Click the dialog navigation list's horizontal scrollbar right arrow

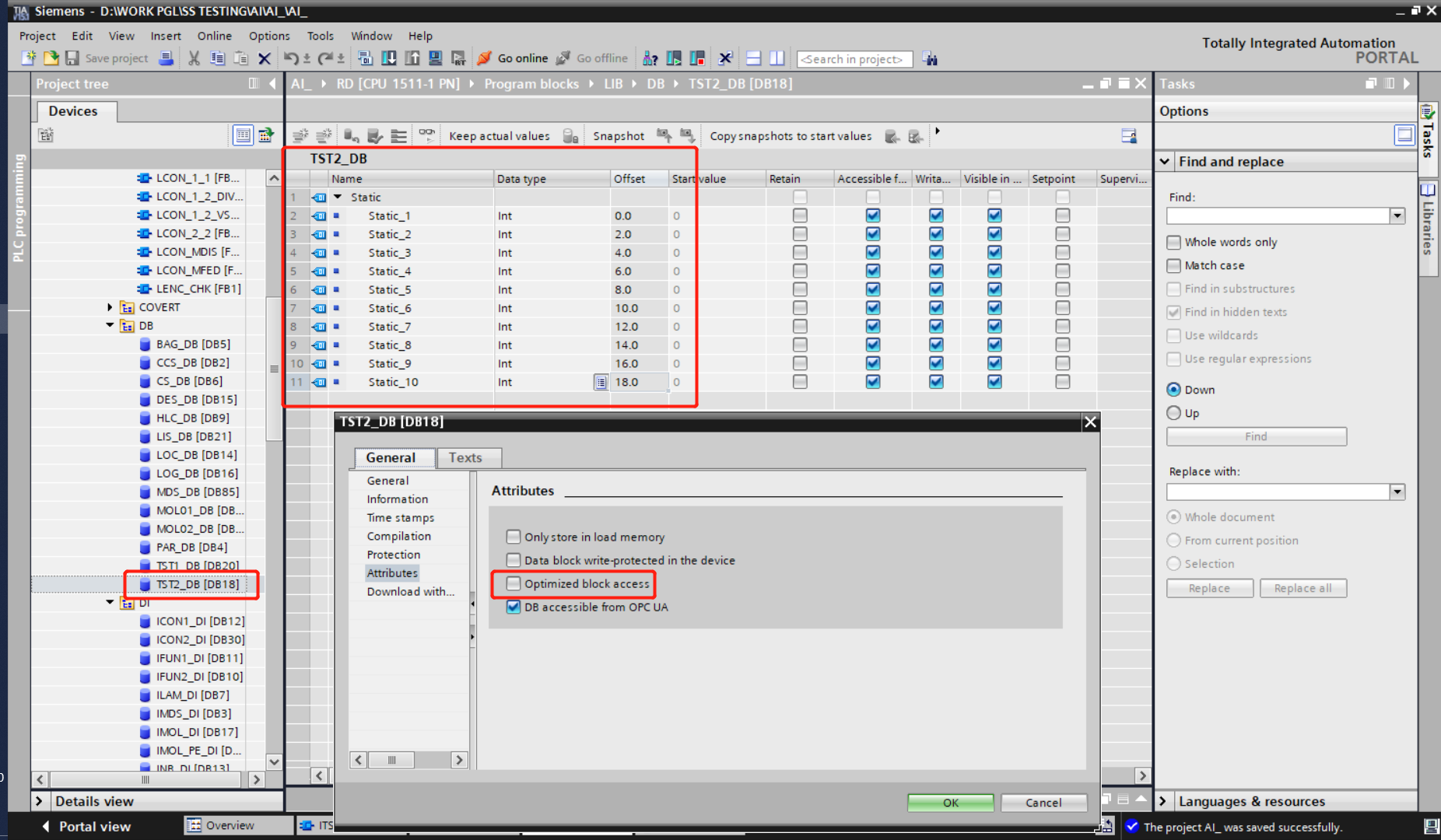coord(459,760)
